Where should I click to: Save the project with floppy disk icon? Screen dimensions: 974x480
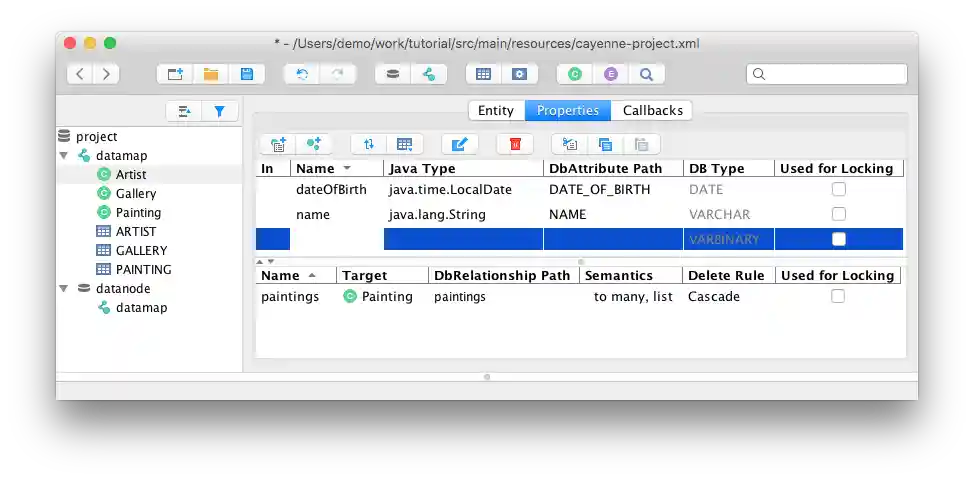(x=247, y=75)
